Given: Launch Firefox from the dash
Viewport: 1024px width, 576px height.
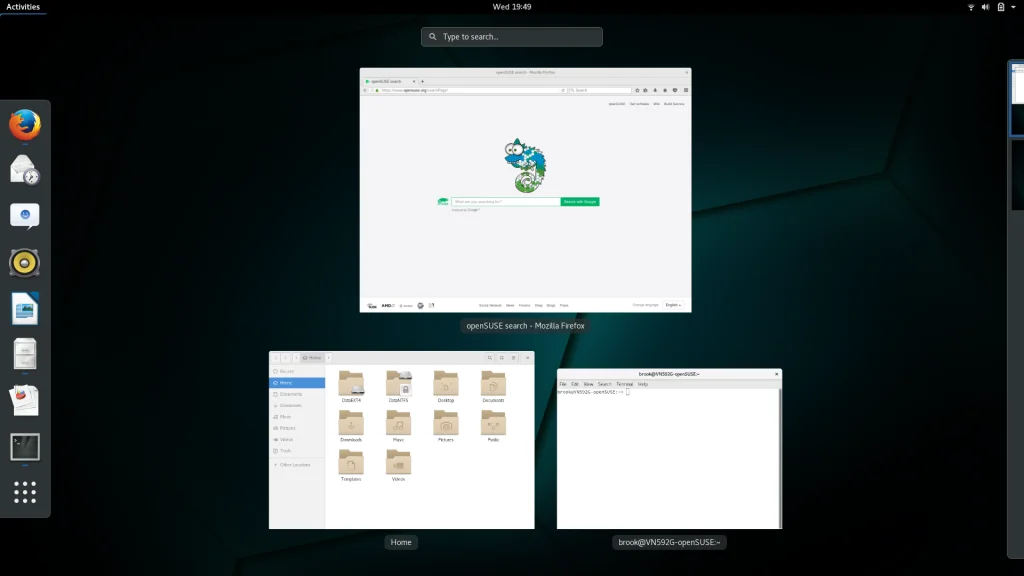Looking at the screenshot, I should coord(25,125).
